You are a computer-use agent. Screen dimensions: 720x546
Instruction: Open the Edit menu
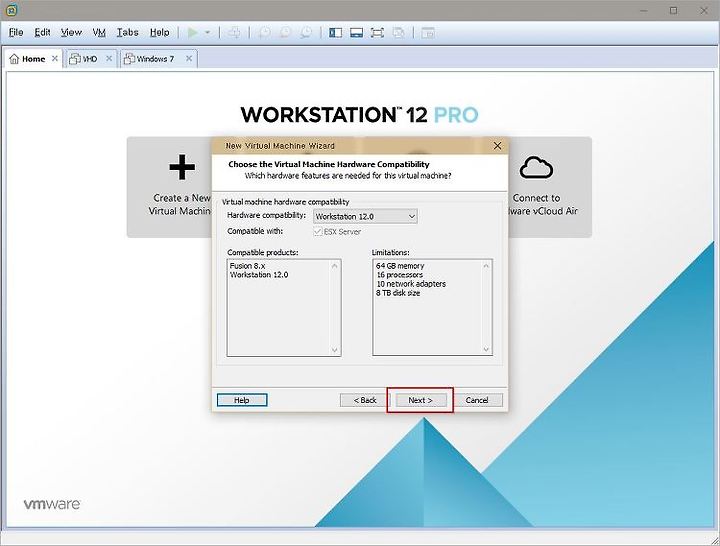[42, 32]
